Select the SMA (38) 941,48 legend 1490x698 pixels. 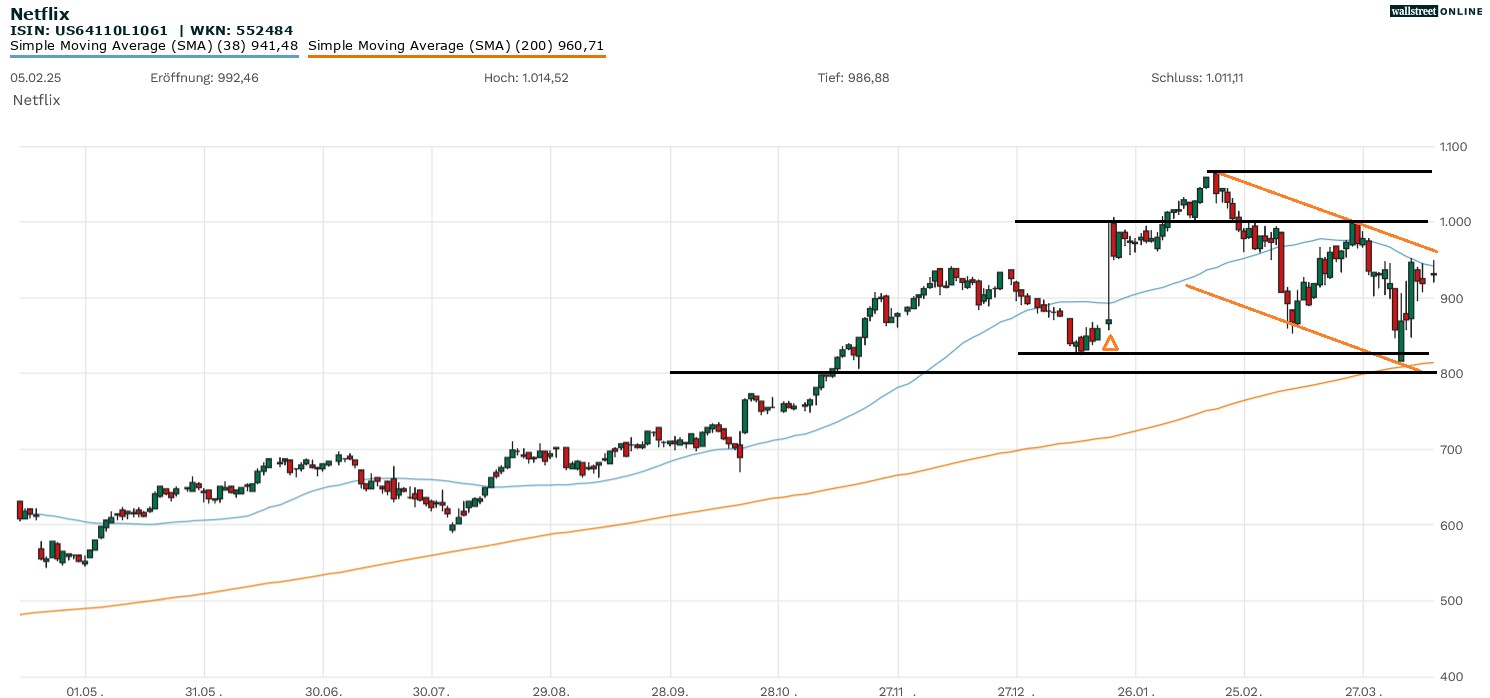point(154,46)
